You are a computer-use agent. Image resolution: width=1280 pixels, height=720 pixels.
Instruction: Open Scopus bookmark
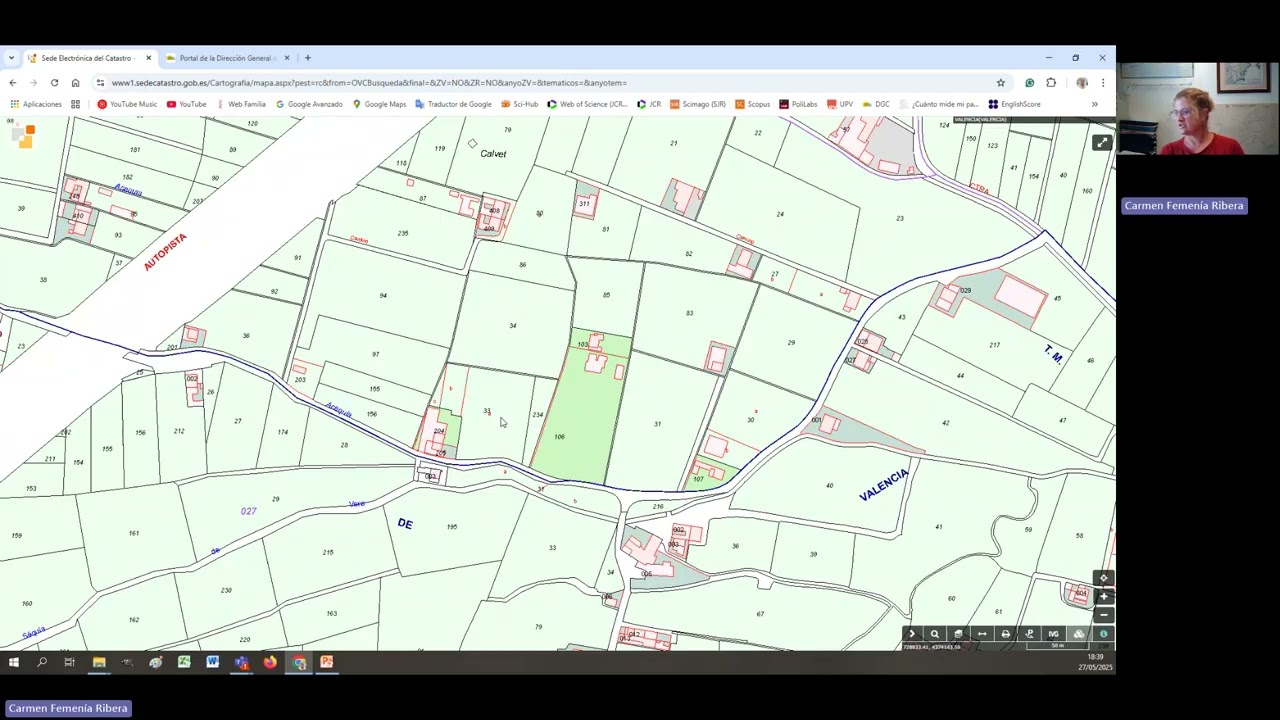(752, 104)
